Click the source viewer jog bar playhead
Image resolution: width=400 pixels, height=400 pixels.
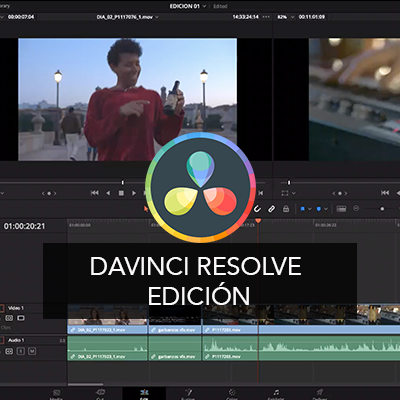[x=123, y=183]
